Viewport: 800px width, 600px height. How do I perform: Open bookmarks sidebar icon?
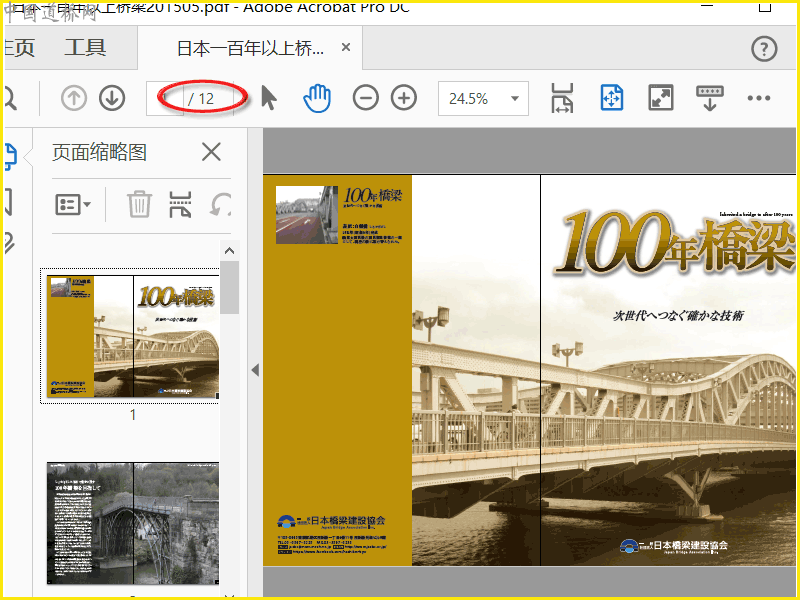tap(9, 201)
